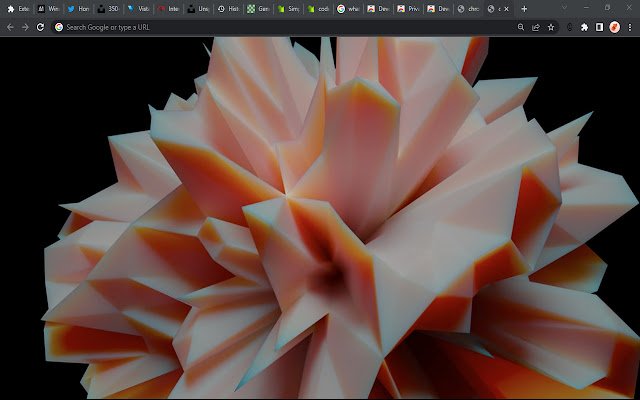Switch to the Priv tab
The height and width of the screenshot is (400, 640).
click(x=409, y=9)
